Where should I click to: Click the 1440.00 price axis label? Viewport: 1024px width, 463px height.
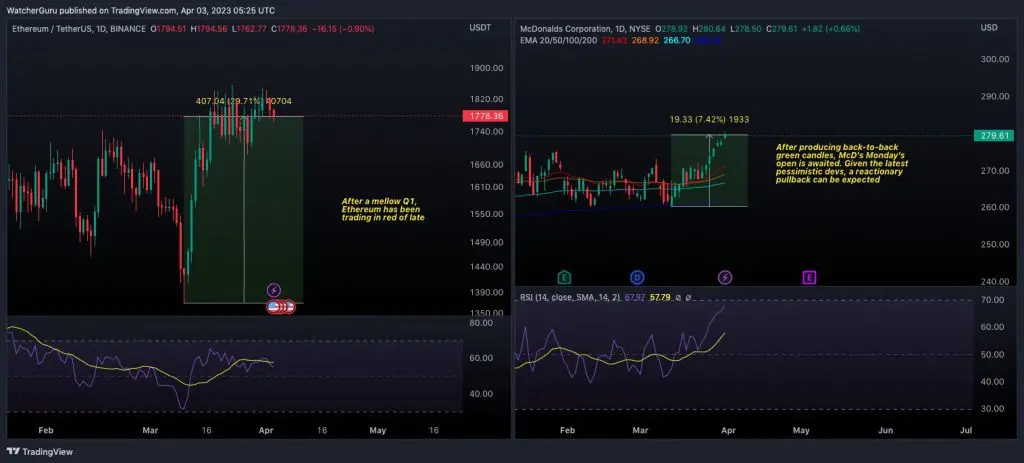pos(487,267)
